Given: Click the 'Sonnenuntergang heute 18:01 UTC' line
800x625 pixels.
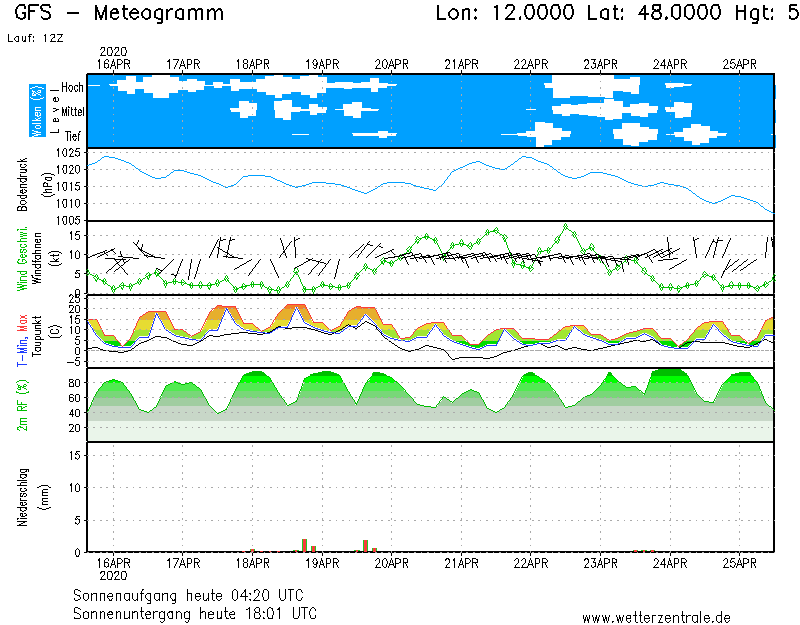Looking at the screenshot, I should click(195, 613).
